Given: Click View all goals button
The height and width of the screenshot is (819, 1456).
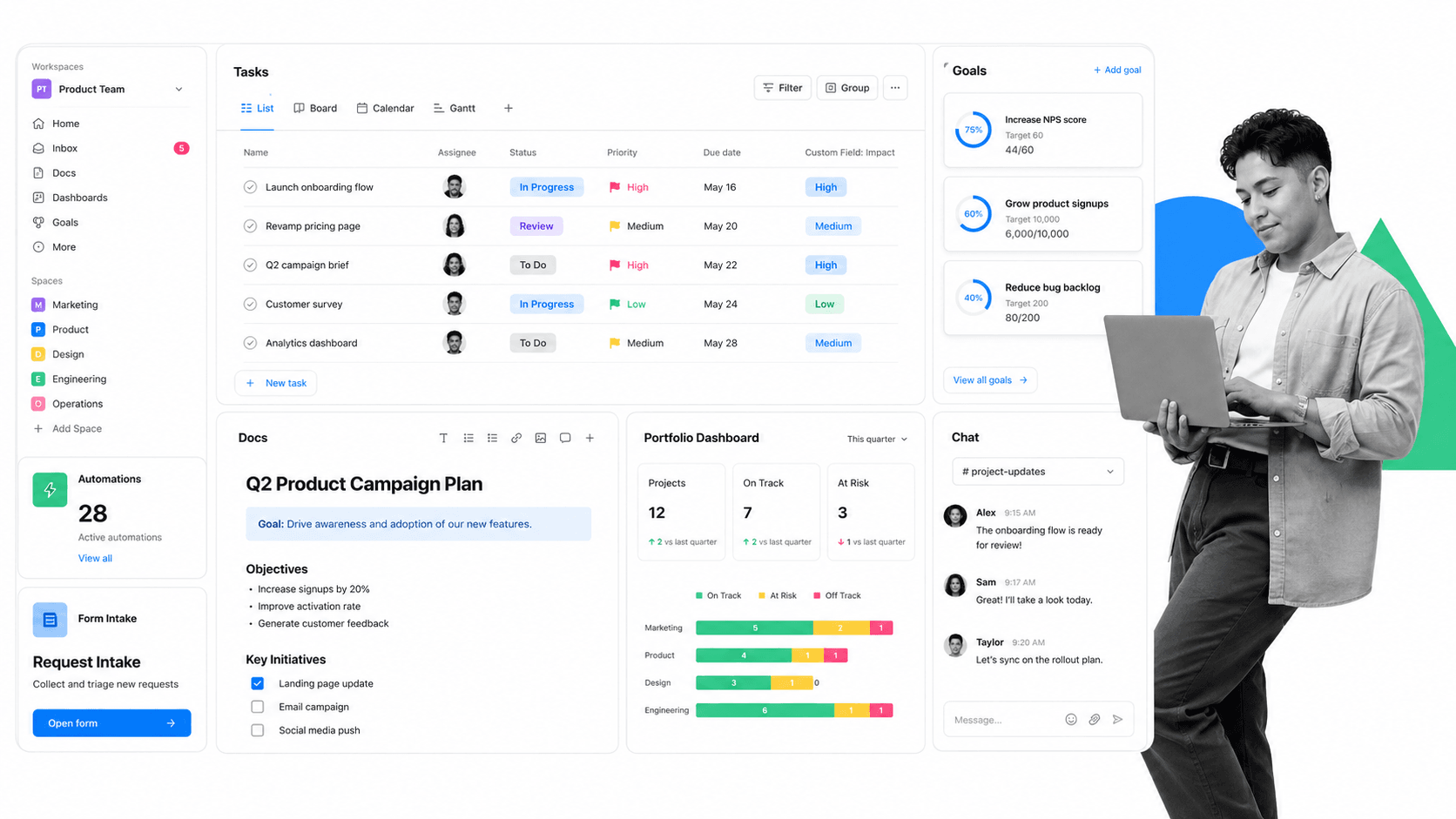Looking at the screenshot, I should [x=990, y=380].
